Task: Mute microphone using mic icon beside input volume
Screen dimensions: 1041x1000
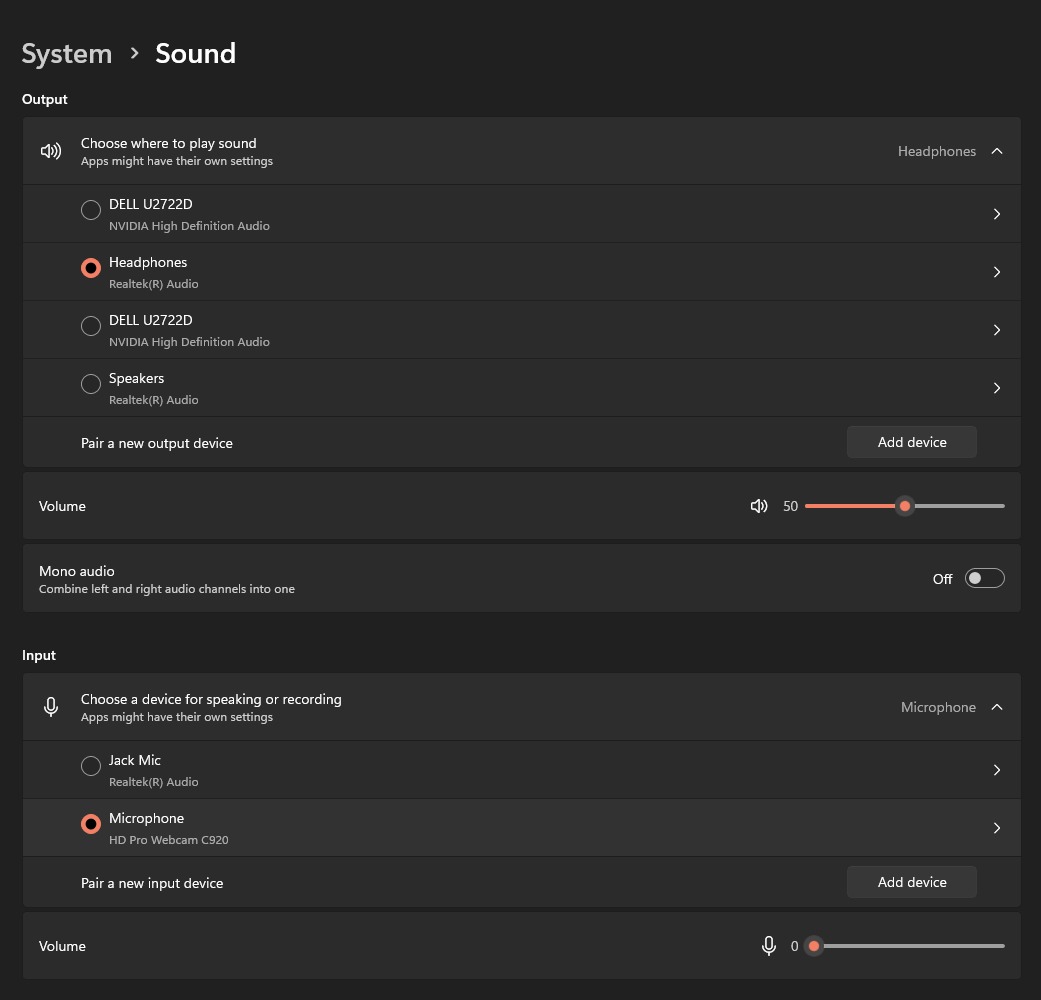Action: 768,946
